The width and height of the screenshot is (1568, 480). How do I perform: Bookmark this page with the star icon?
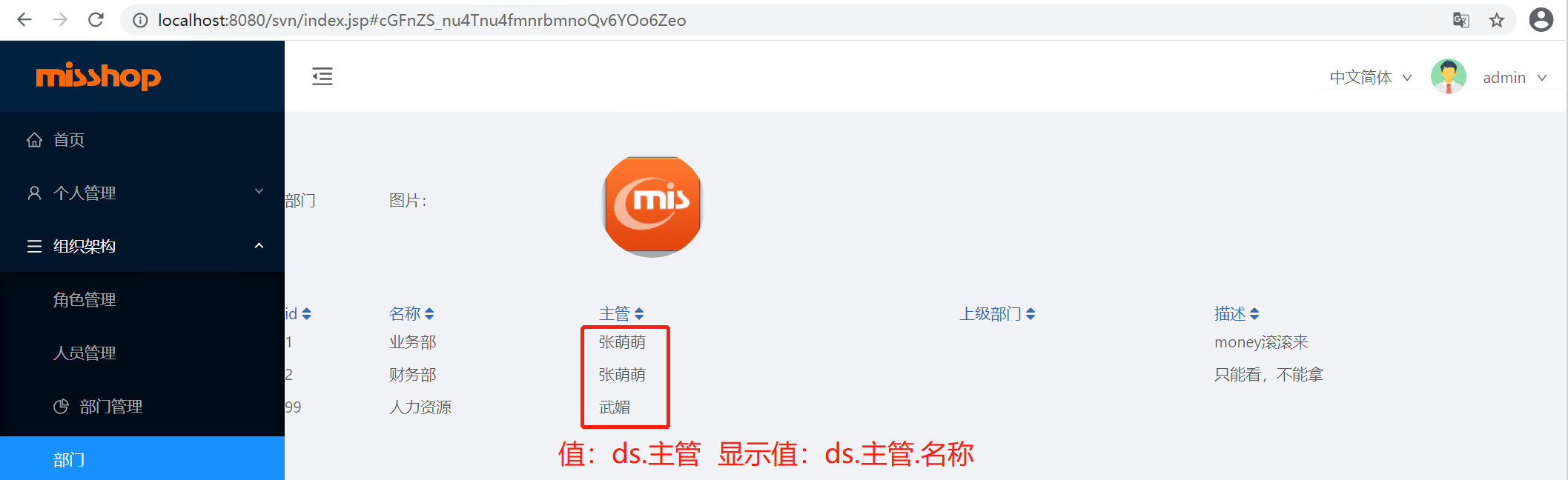pos(1497,20)
